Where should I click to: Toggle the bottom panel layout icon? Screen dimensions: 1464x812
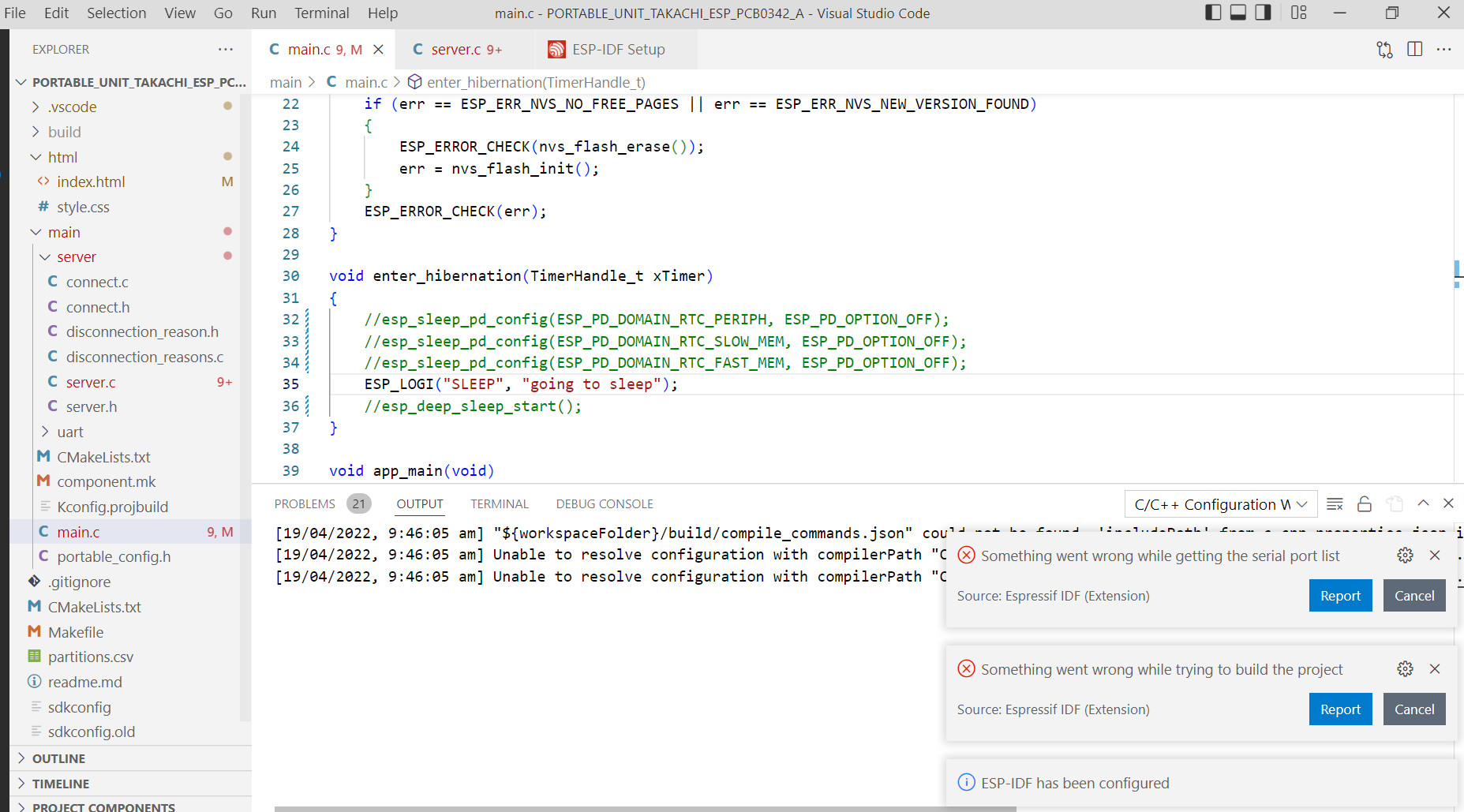[x=1238, y=13]
